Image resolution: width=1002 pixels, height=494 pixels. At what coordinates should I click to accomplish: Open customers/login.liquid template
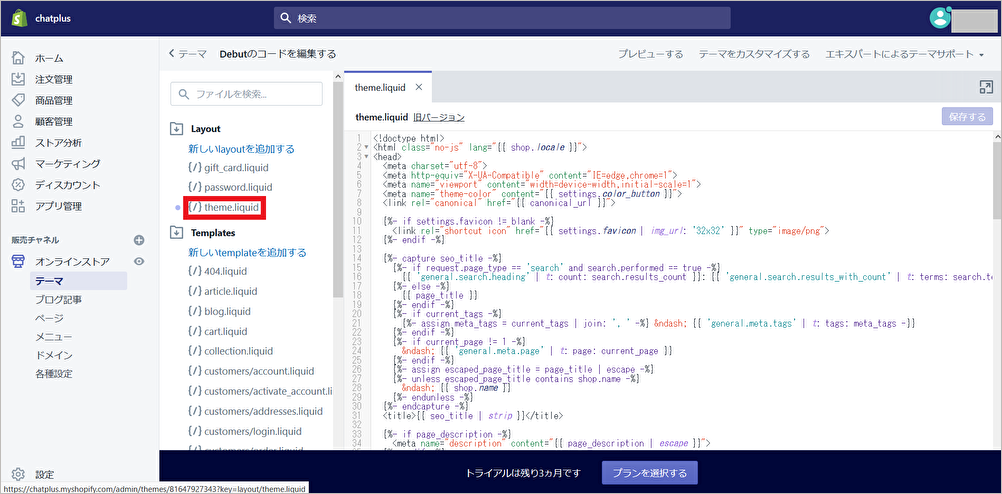[x=245, y=431]
